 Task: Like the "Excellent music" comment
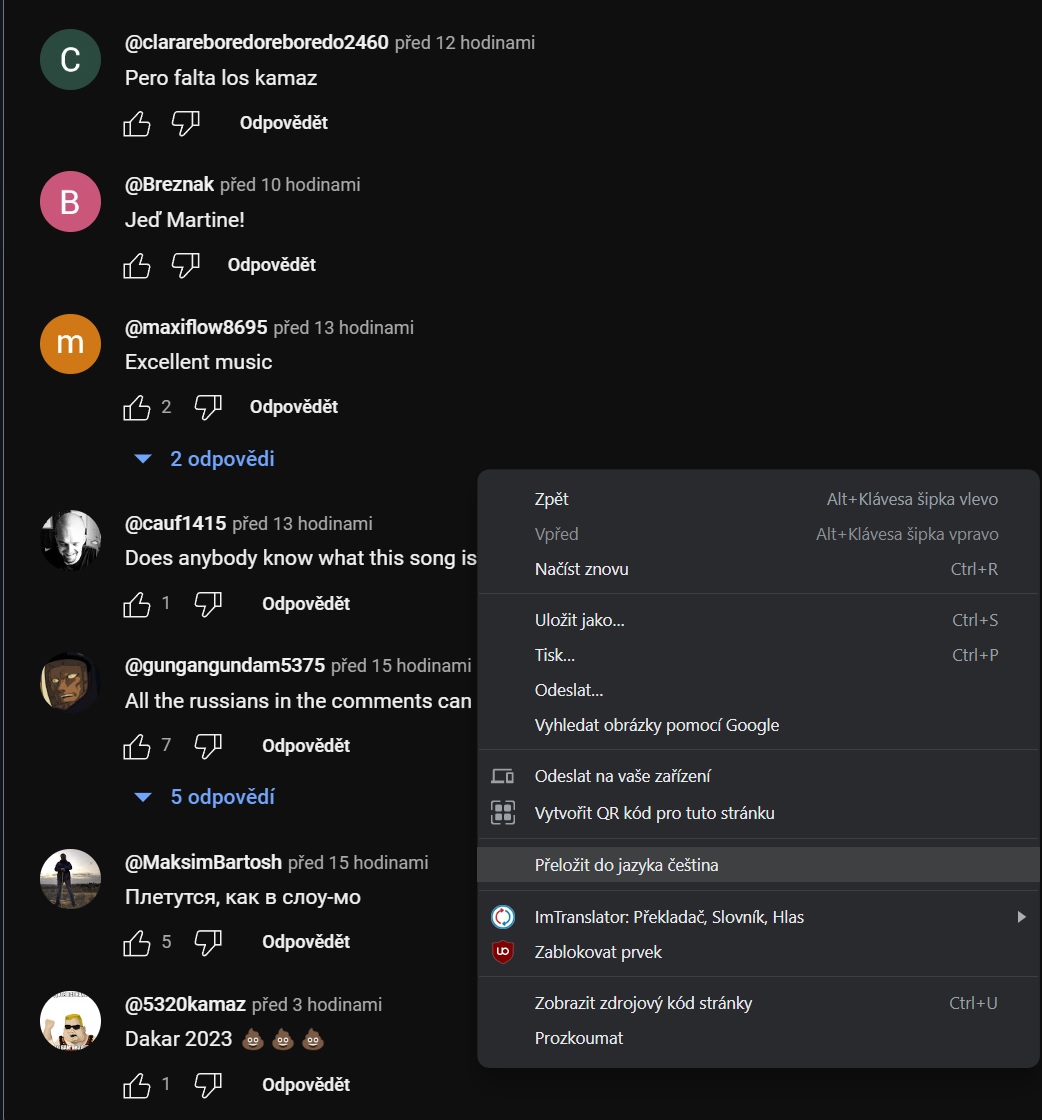tap(137, 407)
